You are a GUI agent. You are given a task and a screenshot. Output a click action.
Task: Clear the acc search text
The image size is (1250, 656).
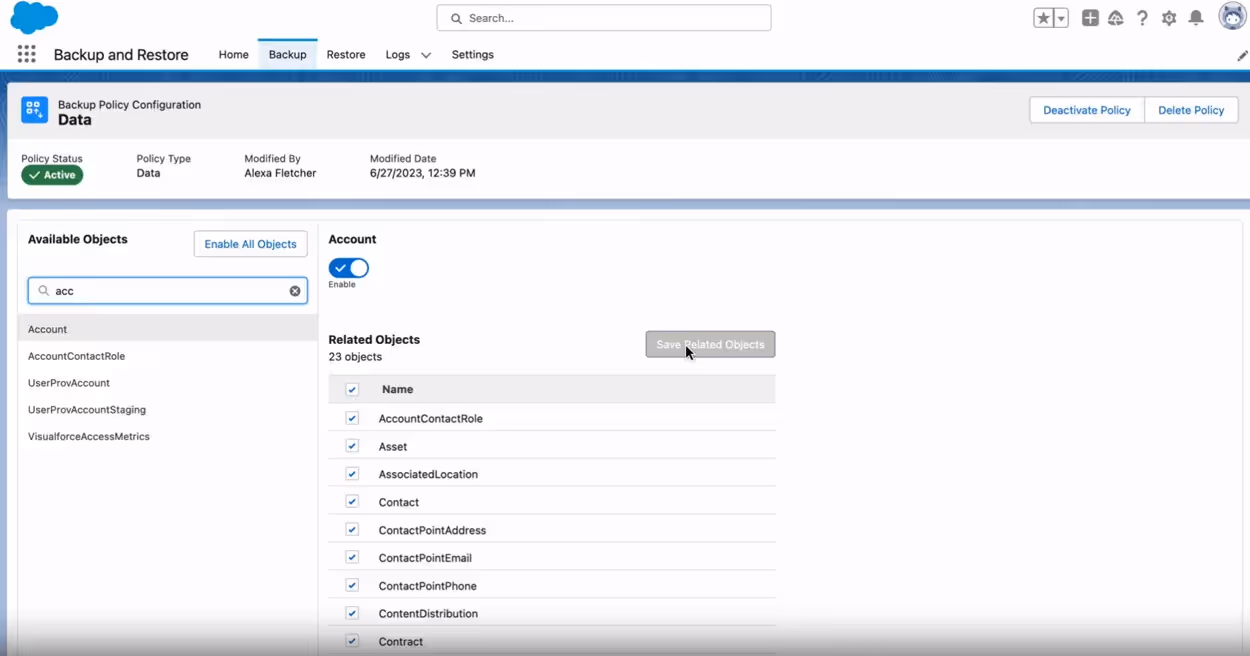pyautogui.click(x=295, y=291)
